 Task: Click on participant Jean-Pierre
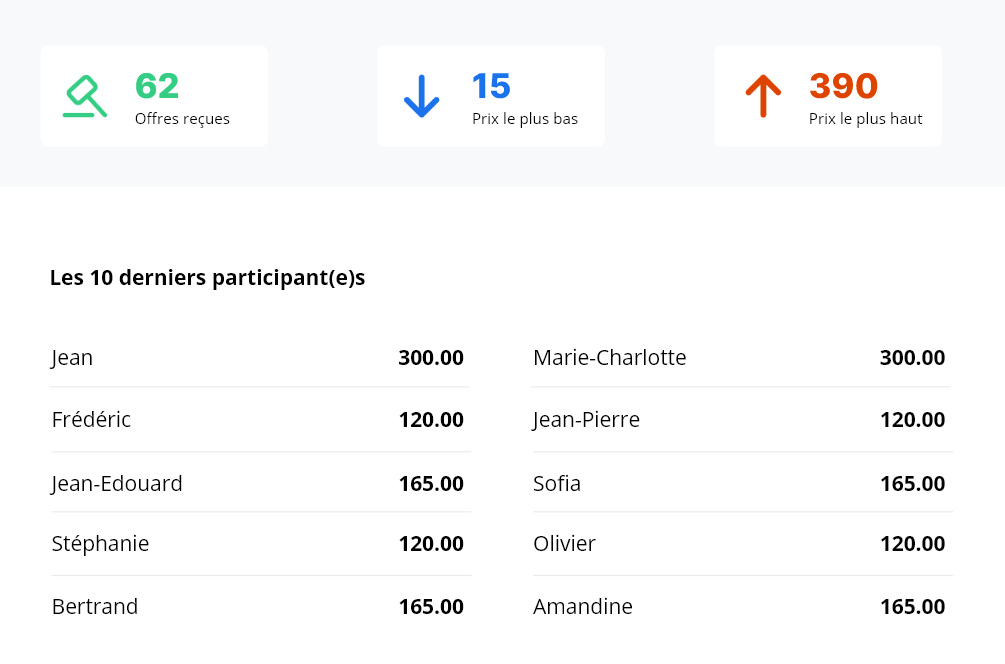pos(586,420)
